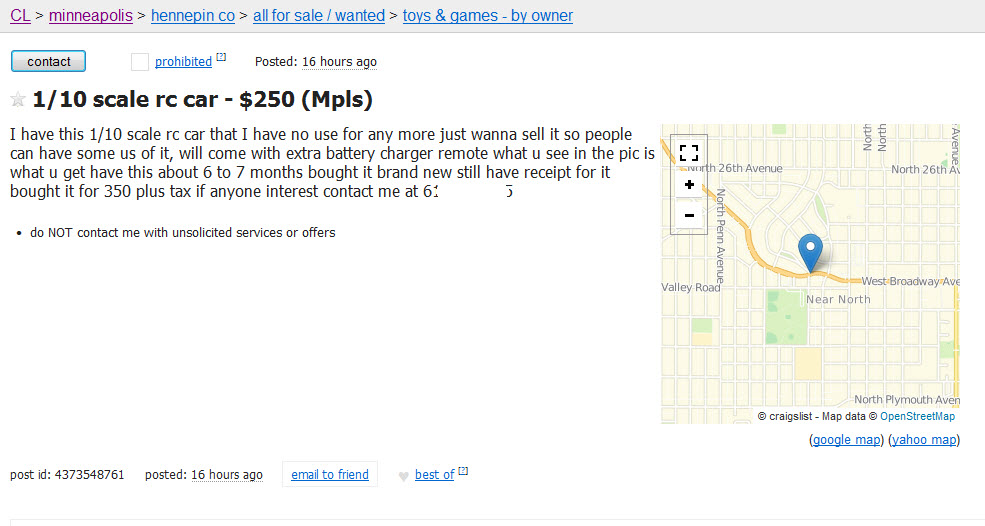985x526 pixels.
Task: Tick the prohibited flag checkbox
Action: [x=139, y=62]
